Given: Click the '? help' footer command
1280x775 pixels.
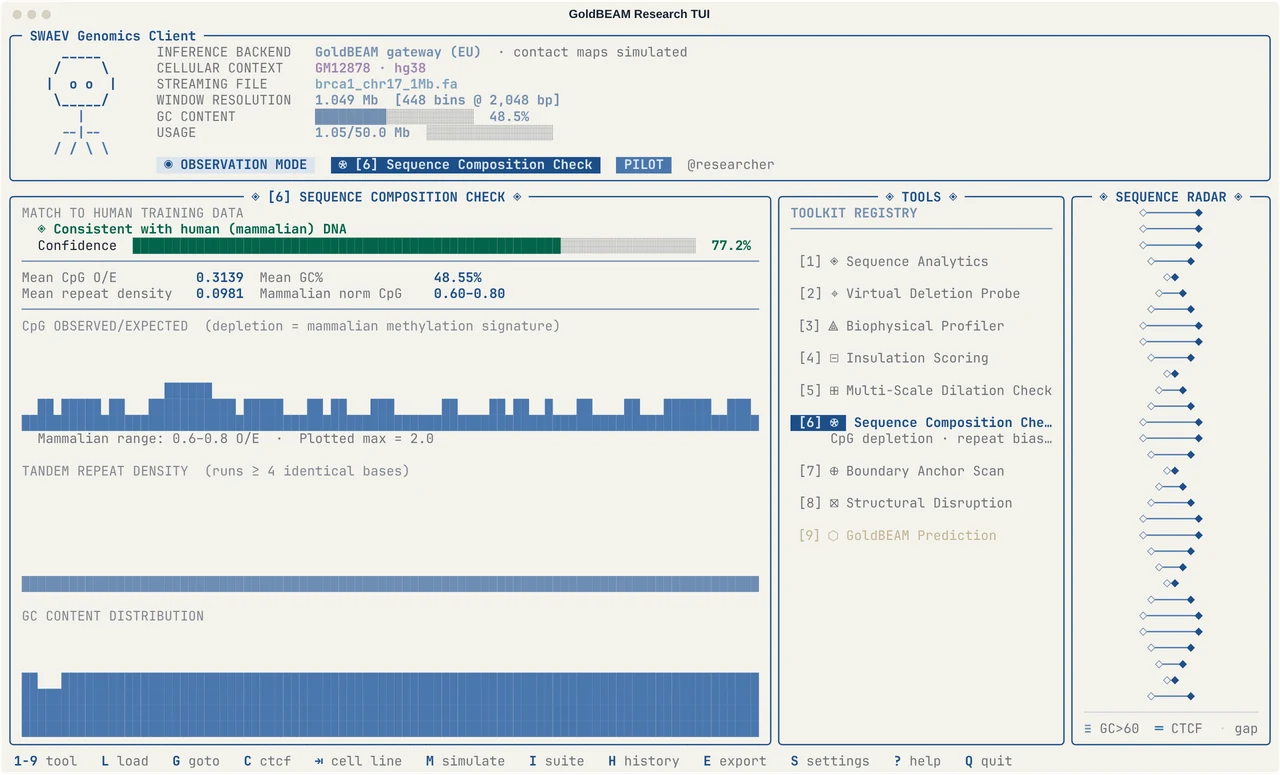Looking at the screenshot, I should pos(917,761).
